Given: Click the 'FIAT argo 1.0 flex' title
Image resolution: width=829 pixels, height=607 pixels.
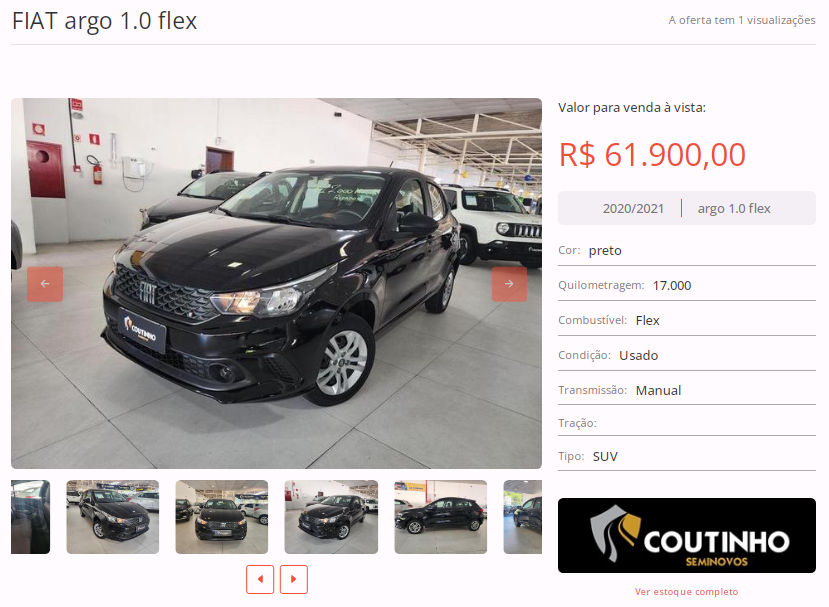Looking at the screenshot, I should point(105,21).
